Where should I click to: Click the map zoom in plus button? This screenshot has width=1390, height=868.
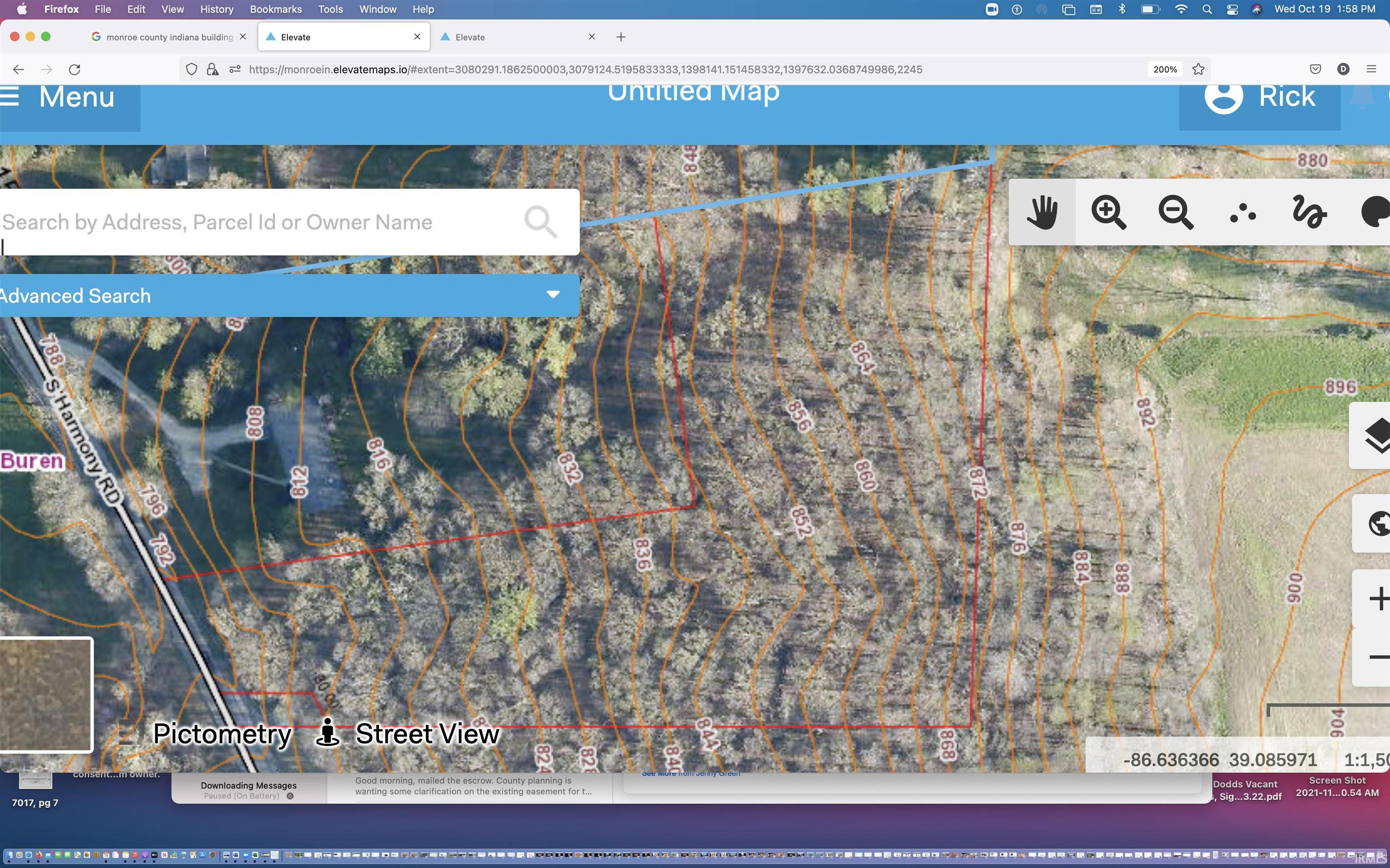click(1379, 599)
